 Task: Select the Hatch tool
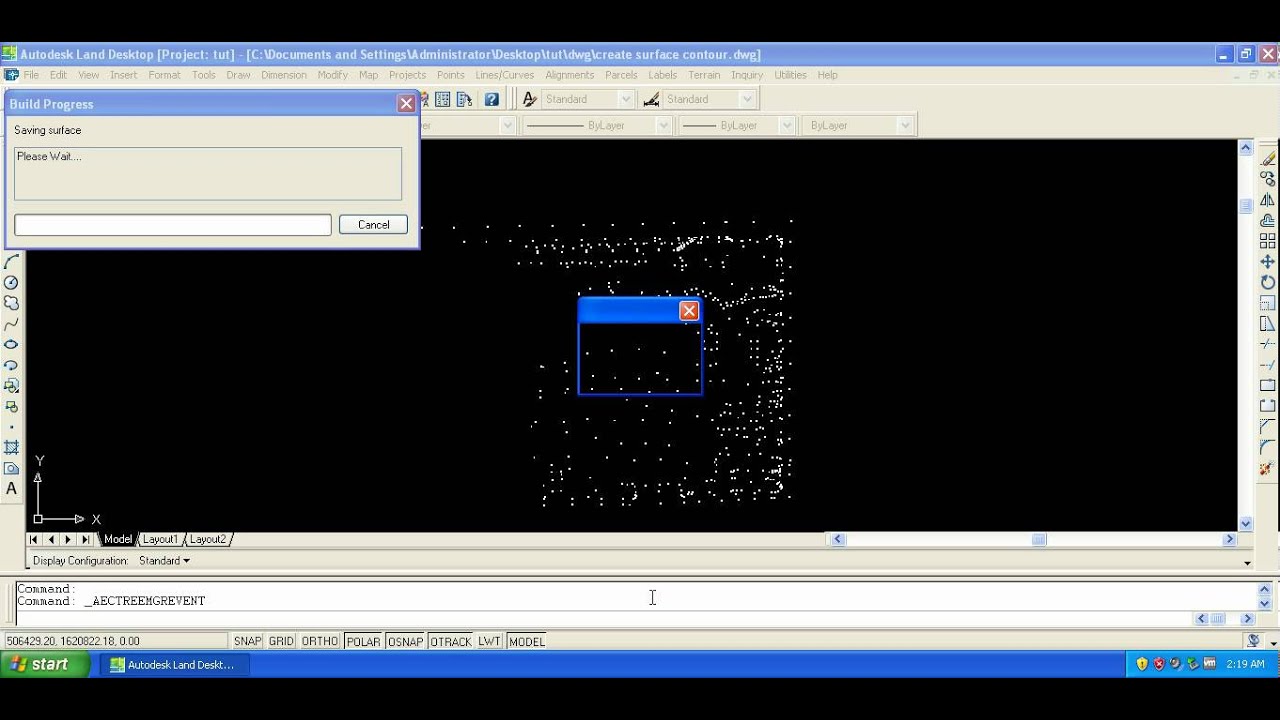point(12,447)
